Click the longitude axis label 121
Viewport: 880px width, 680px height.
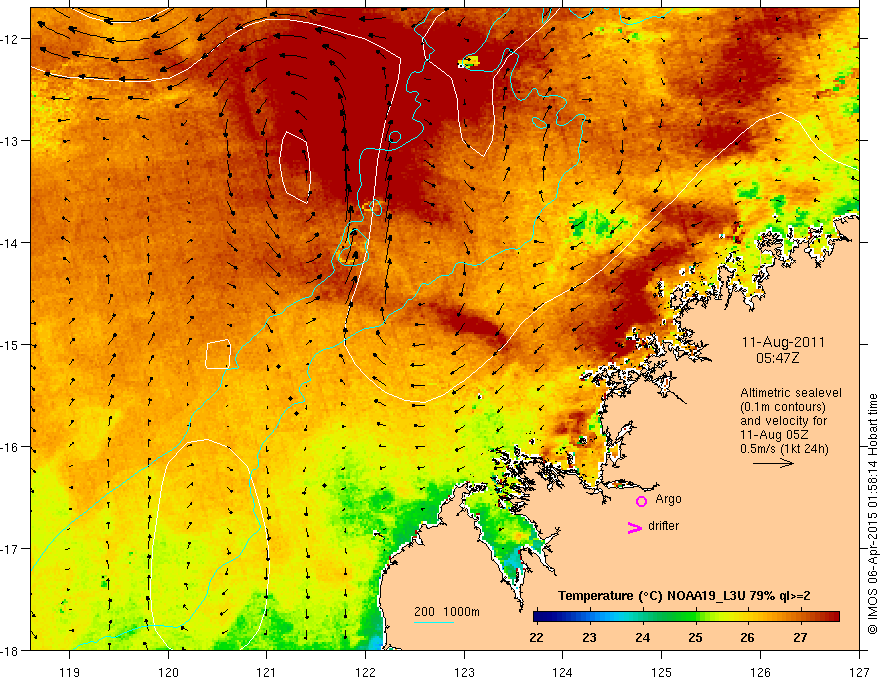(x=267, y=672)
